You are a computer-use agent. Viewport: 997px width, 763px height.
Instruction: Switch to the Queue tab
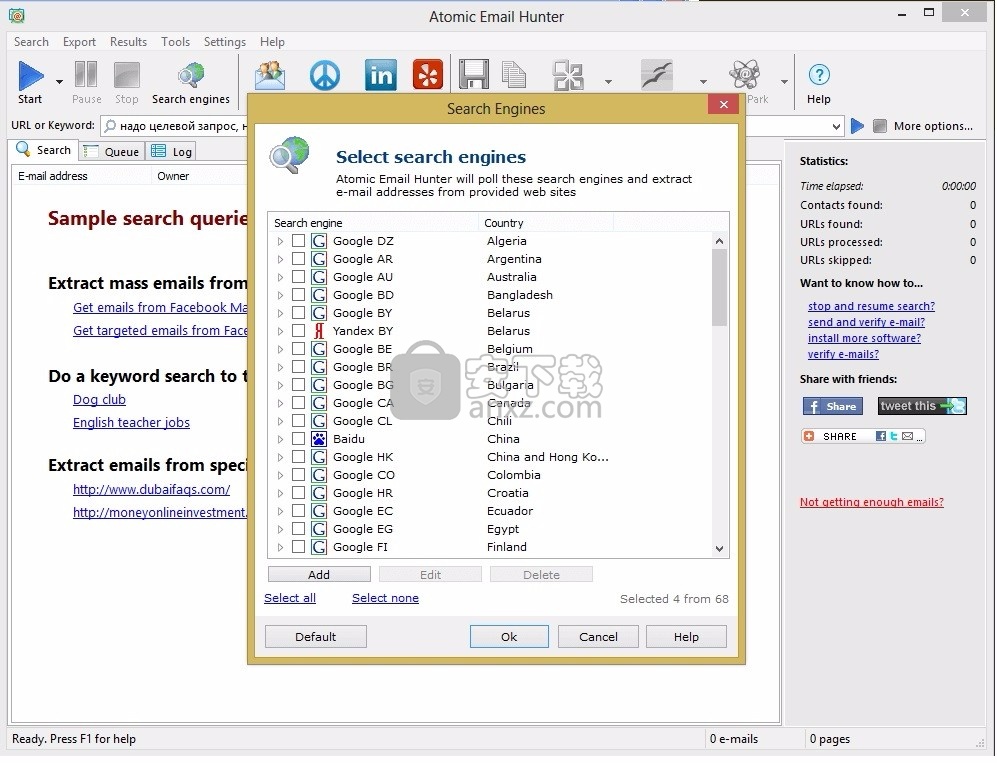click(x=112, y=151)
